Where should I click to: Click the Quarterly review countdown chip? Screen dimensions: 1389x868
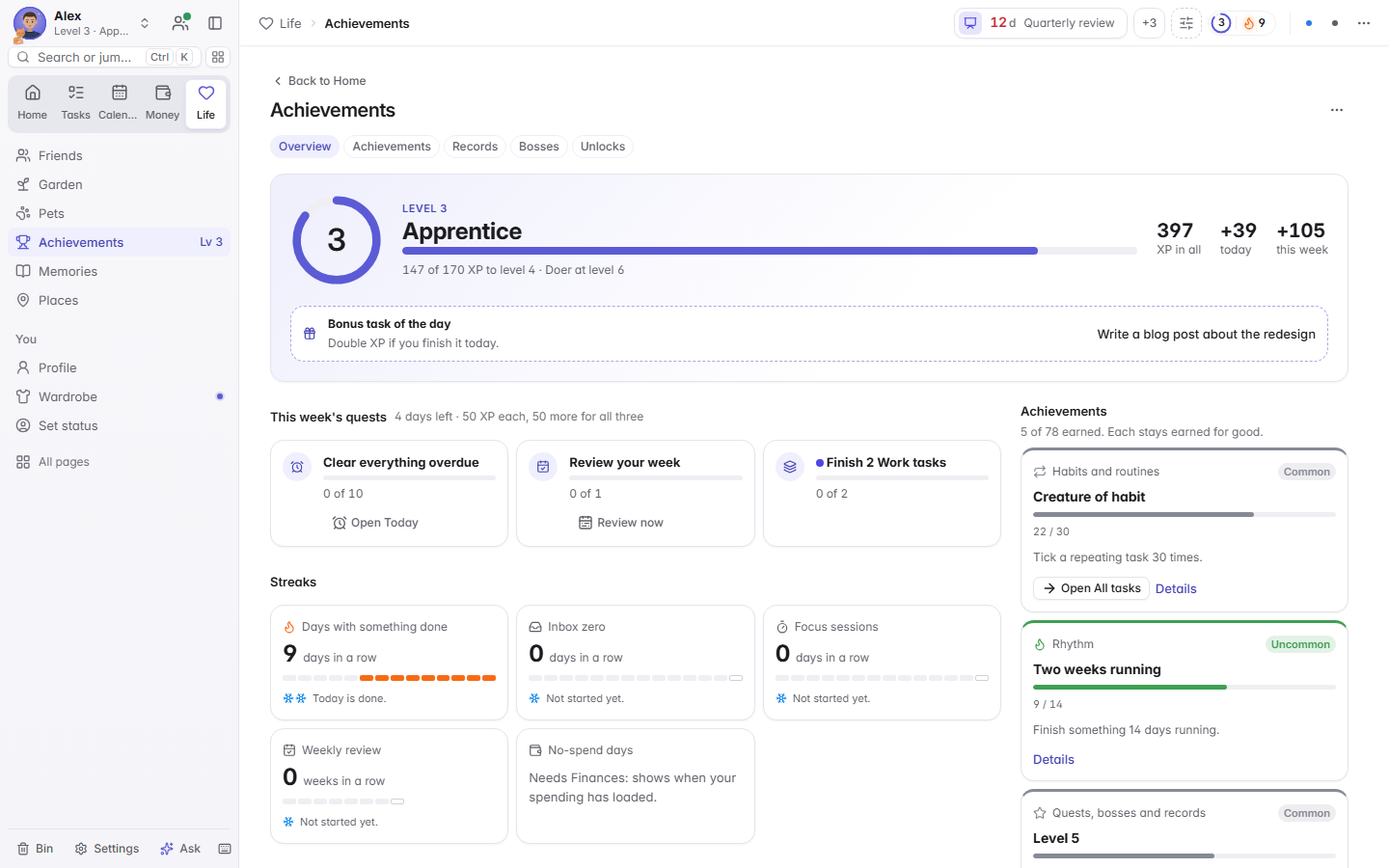[x=1041, y=23]
